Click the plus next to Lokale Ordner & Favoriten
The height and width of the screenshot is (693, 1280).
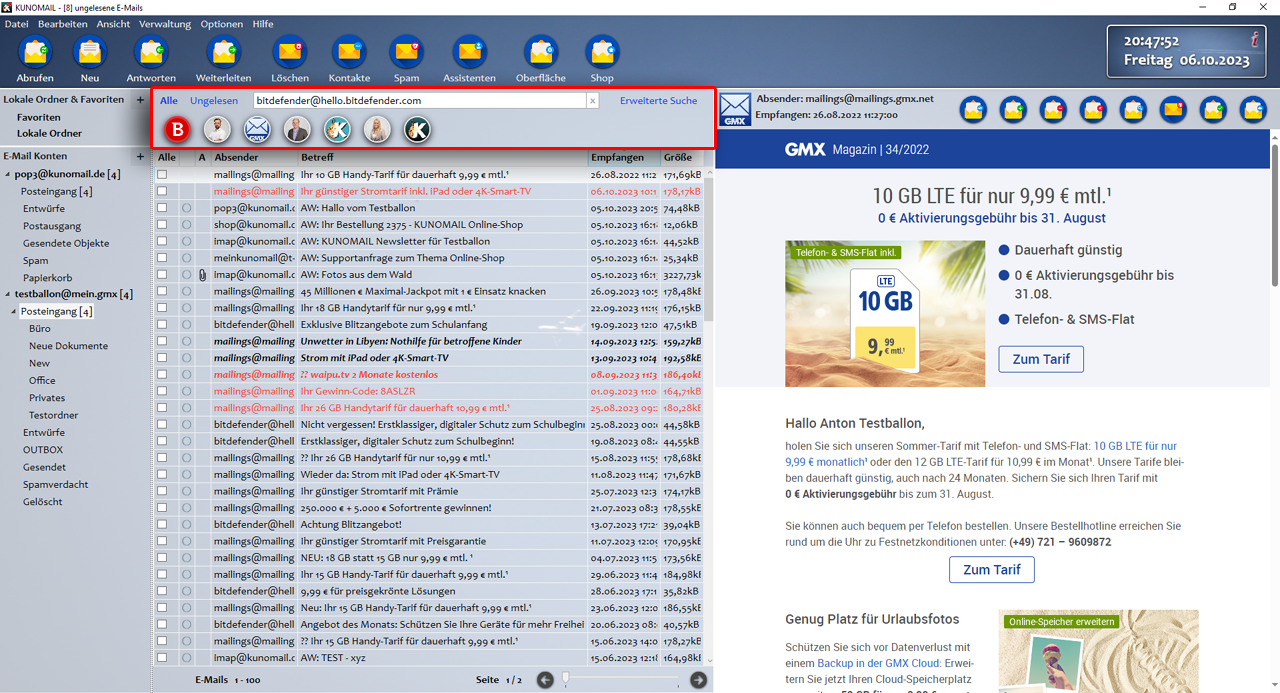(140, 100)
